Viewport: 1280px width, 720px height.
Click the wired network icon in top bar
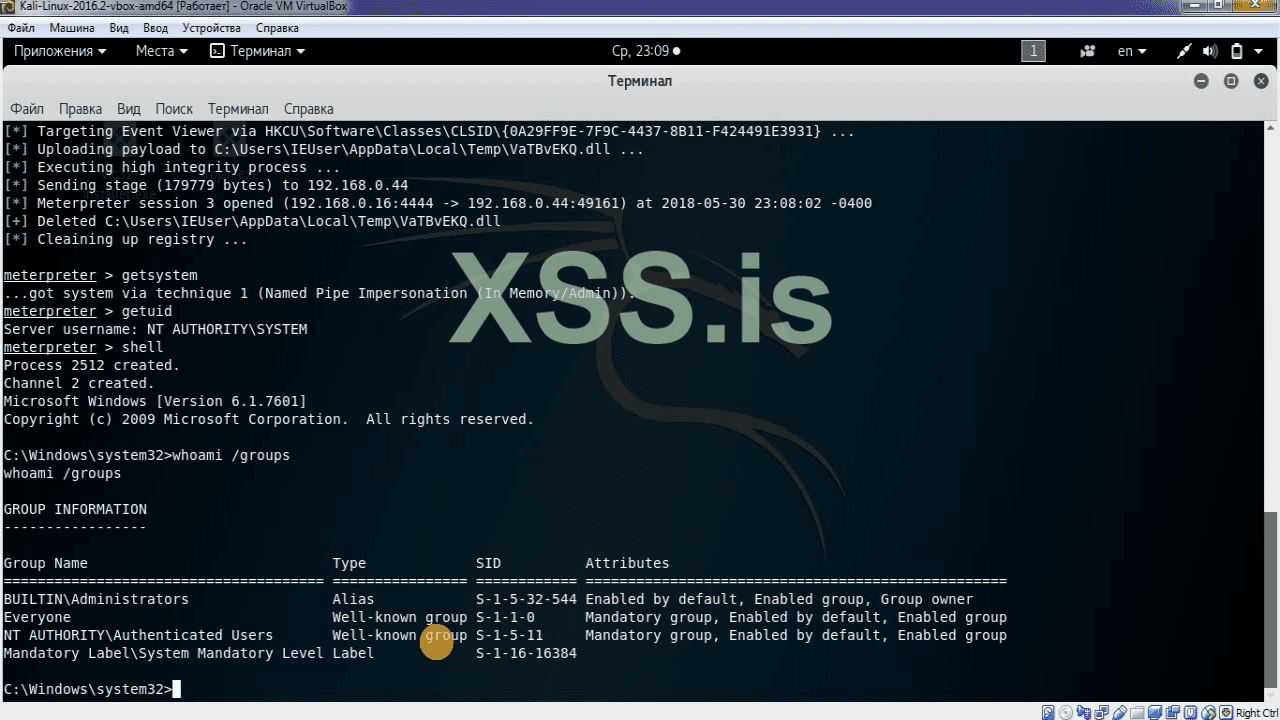(x=1185, y=51)
